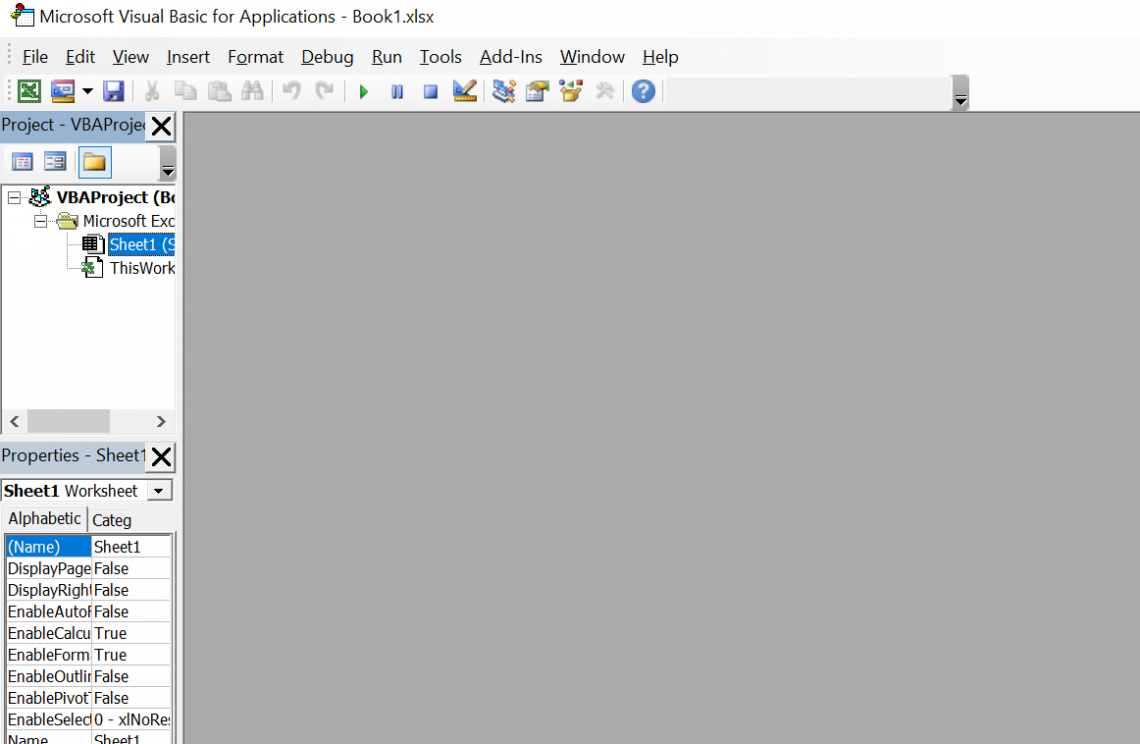
Task: Collapse the VBAProject tree node
Action: coord(14,198)
